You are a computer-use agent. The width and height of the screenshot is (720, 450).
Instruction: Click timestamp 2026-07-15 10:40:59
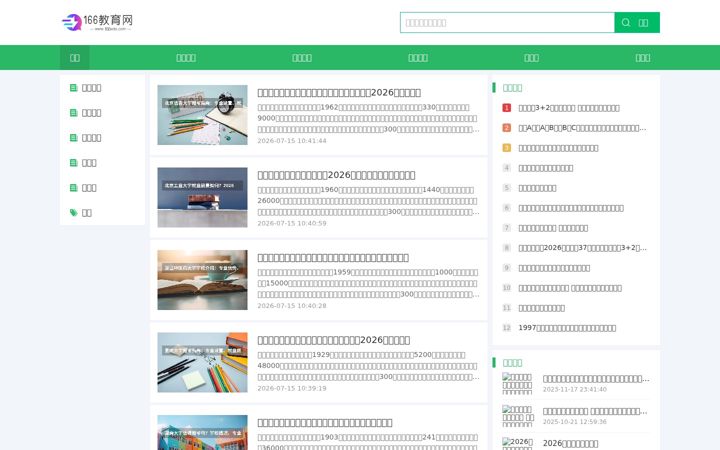(292, 224)
